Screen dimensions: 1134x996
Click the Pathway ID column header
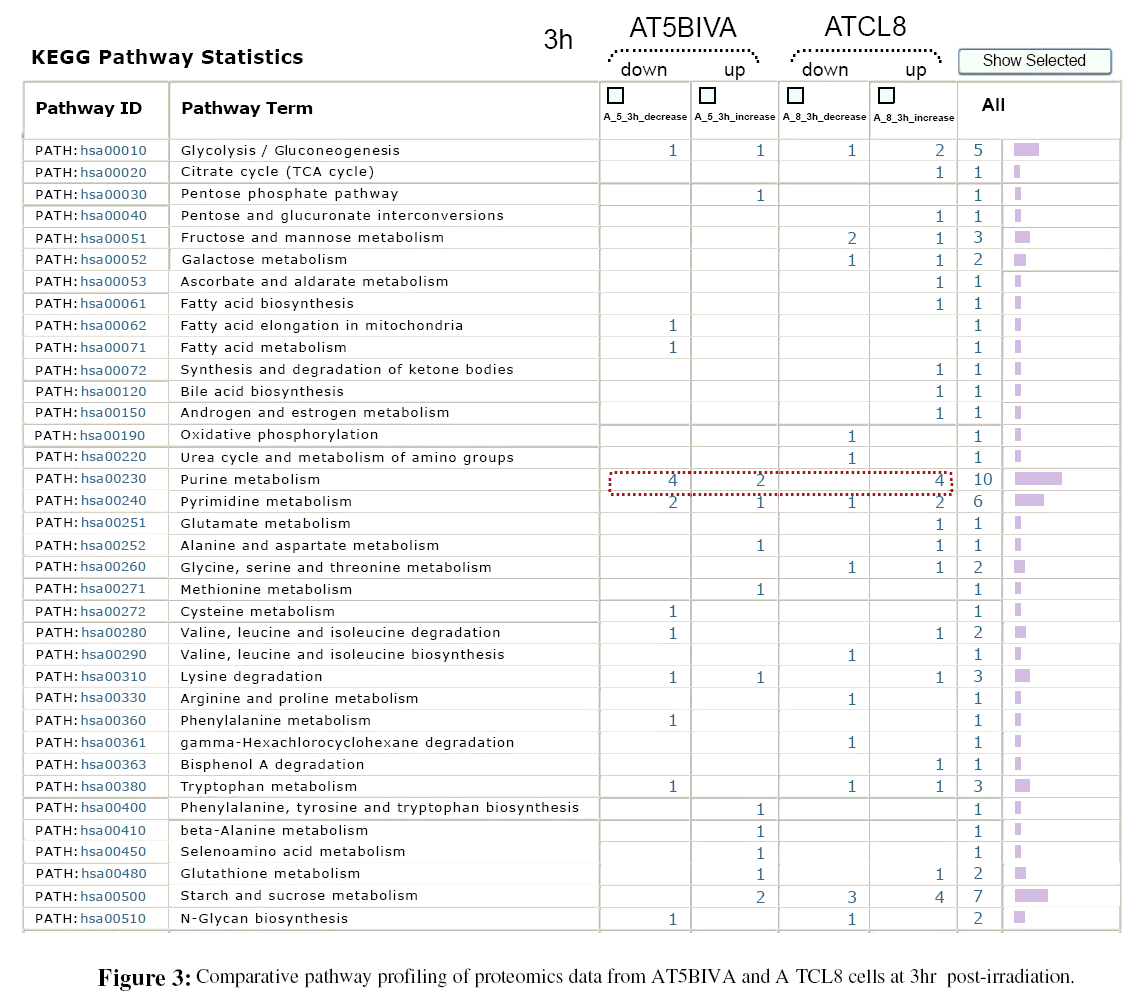click(89, 109)
